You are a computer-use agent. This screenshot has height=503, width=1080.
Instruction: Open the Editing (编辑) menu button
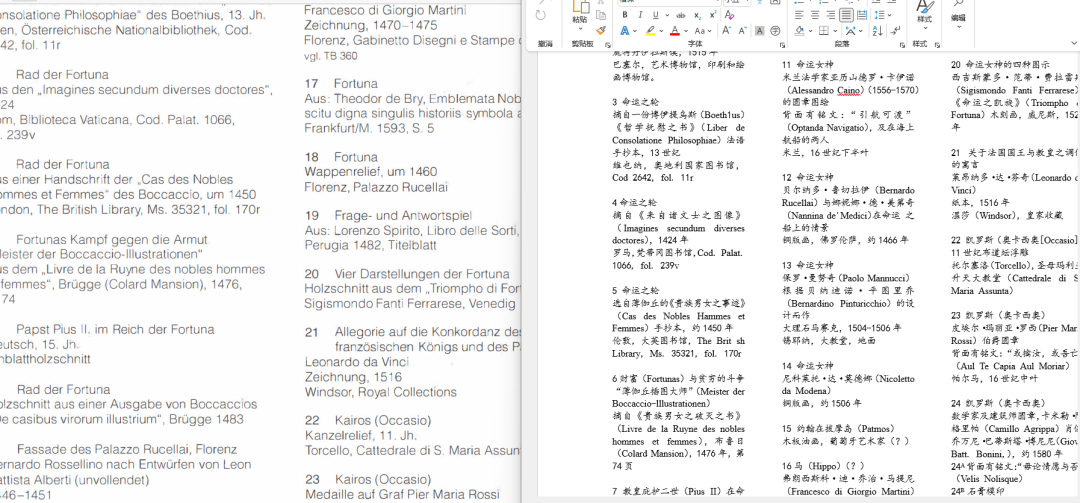pyautogui.click(x=958, y=14)
